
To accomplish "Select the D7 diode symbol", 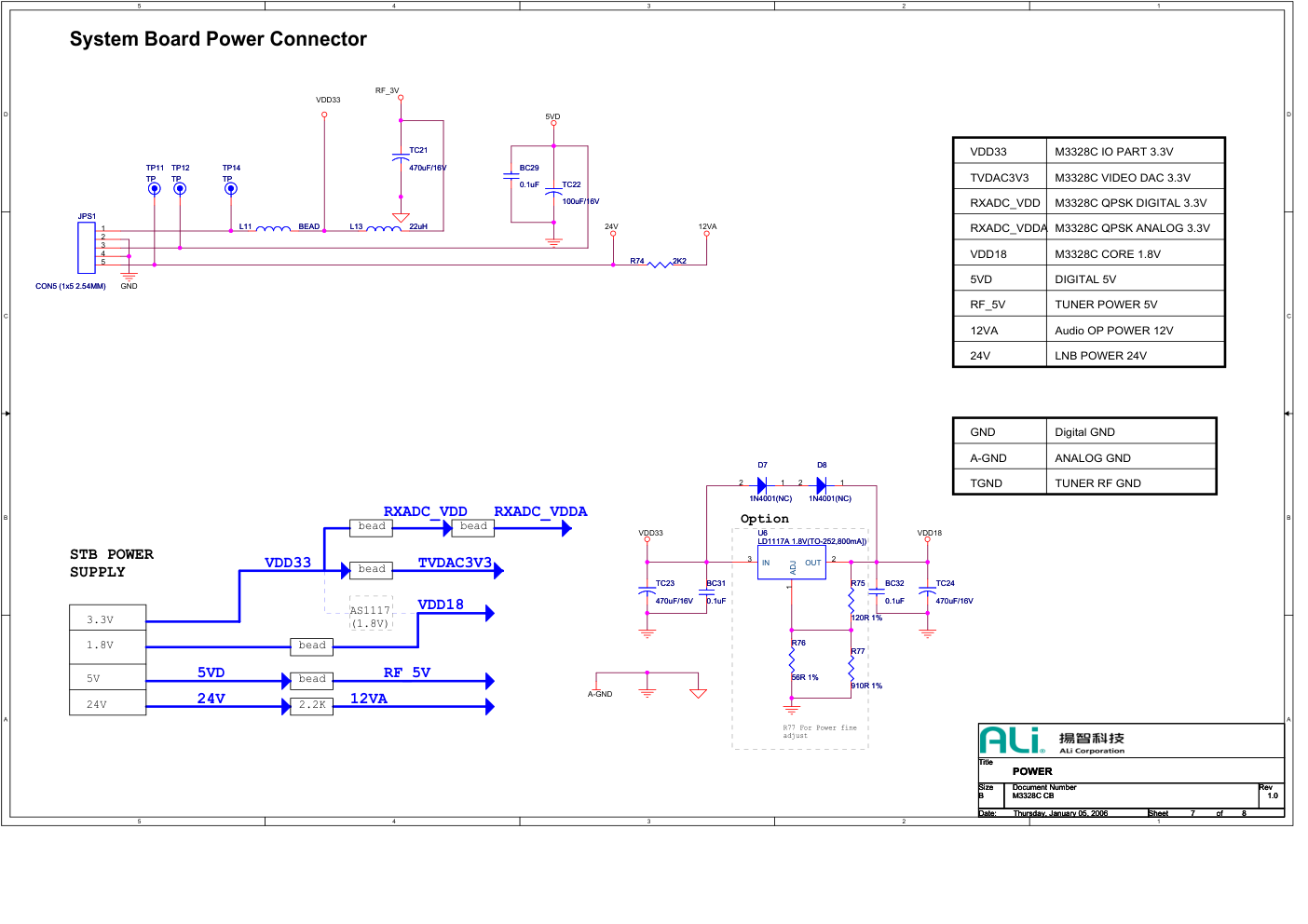I will click(762, 485).
